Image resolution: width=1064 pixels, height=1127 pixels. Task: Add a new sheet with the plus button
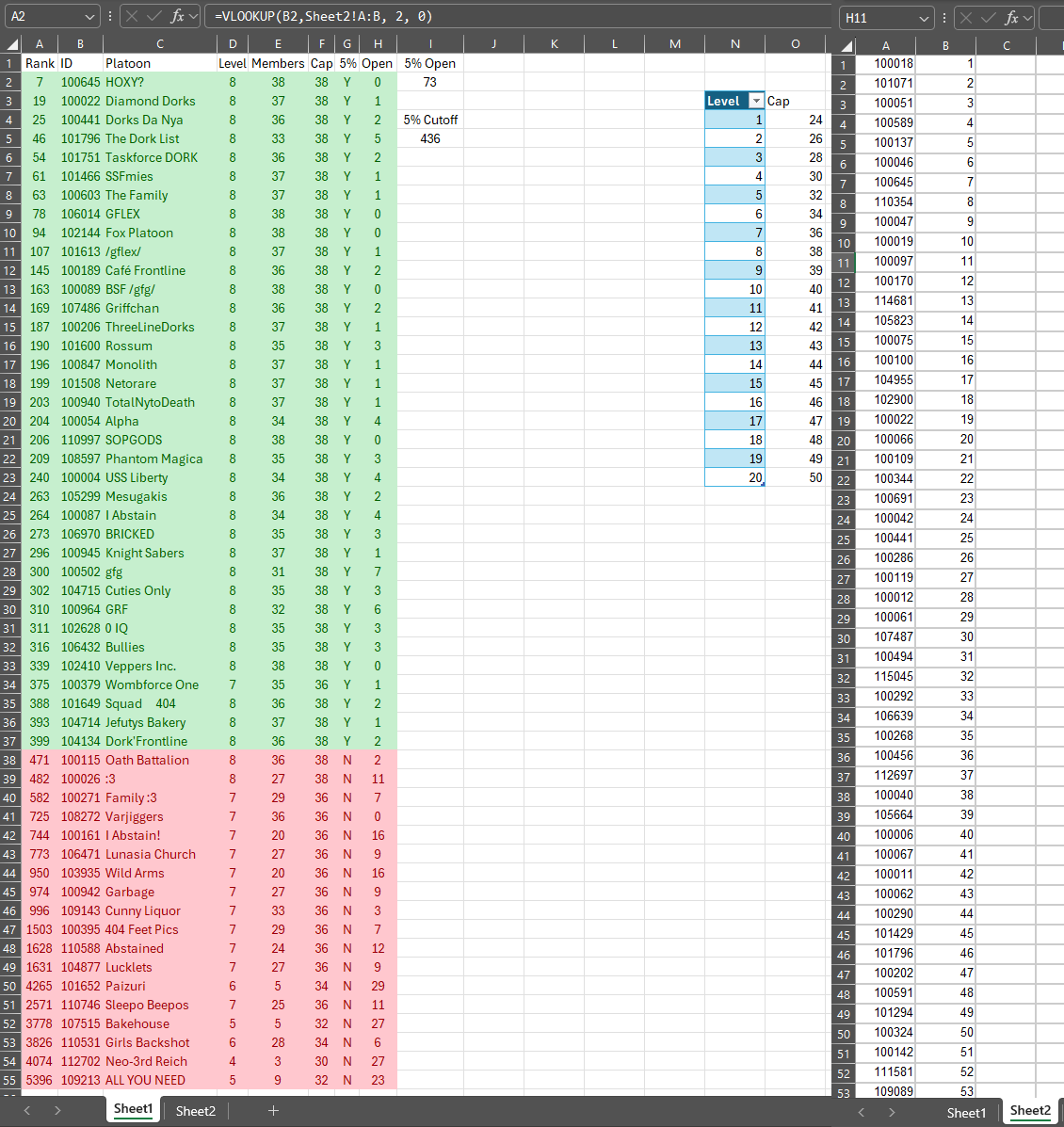[273, 1110]
